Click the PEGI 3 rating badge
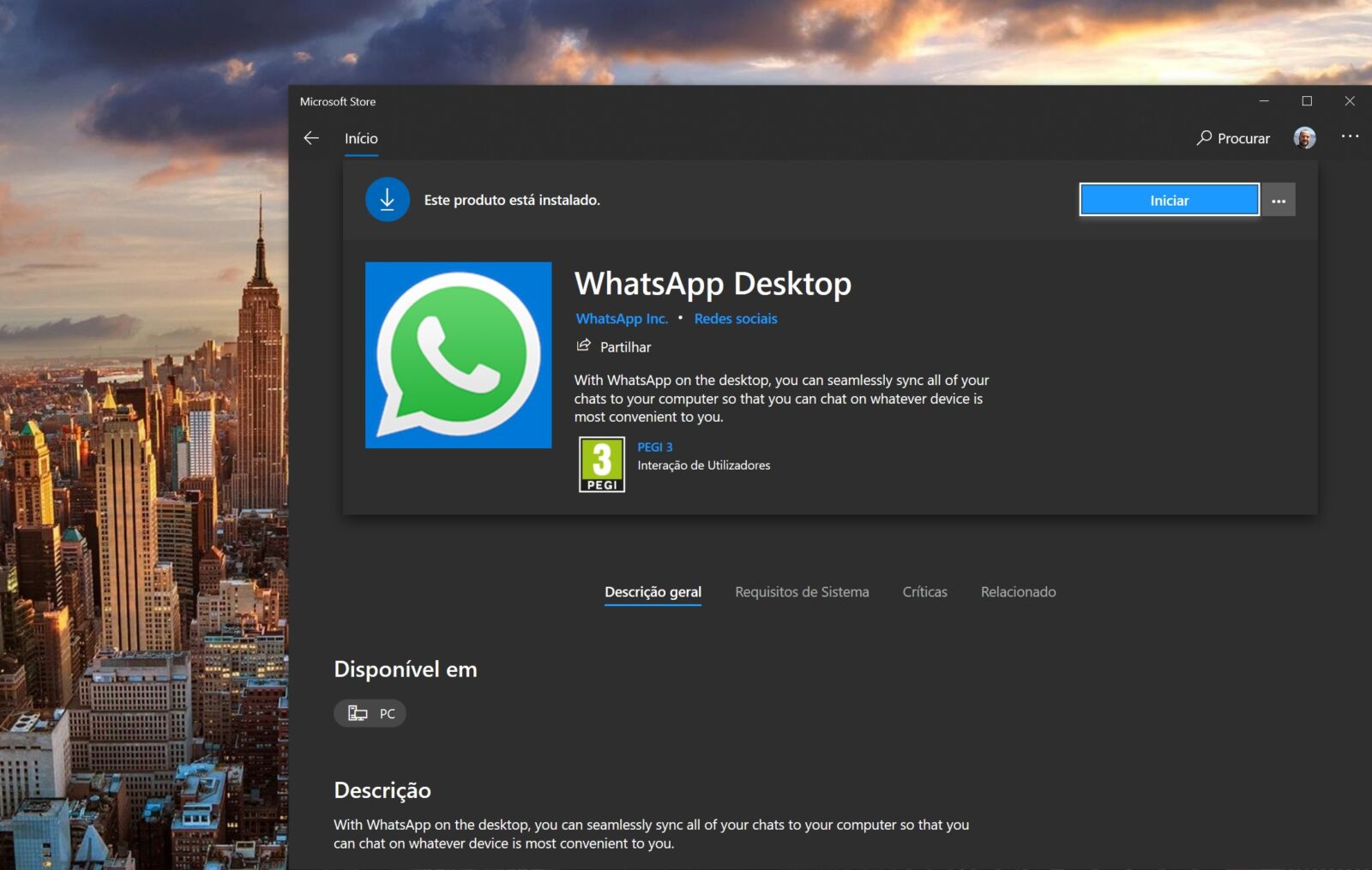The width and height of the screenshot is (1372, 870). (x=602, y=465)
